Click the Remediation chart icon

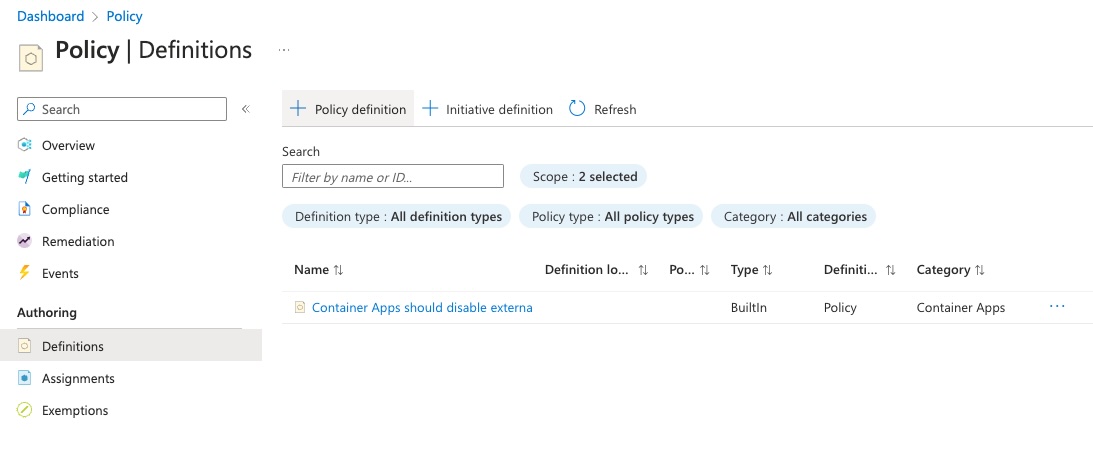24,241
